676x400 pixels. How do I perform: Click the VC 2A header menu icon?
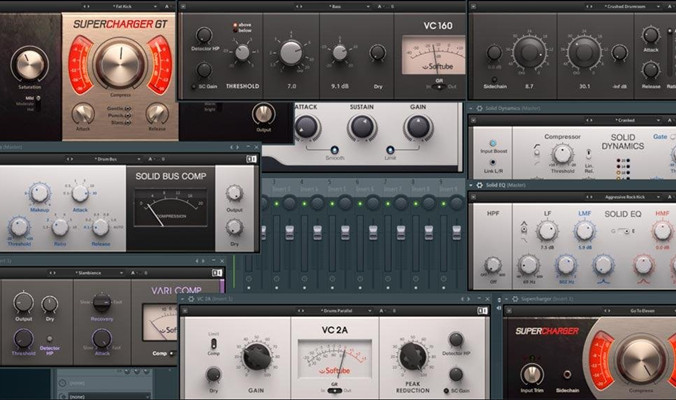184,311
